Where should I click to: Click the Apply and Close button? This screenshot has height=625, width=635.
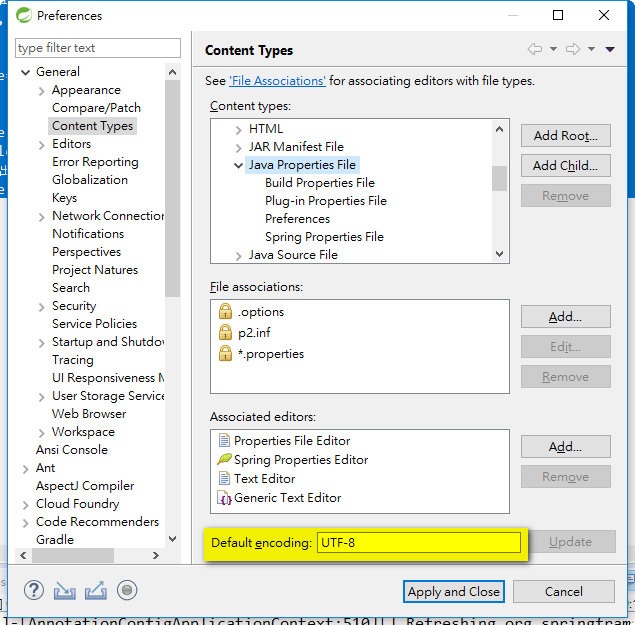pyautogui.click(x=454, y=592)
